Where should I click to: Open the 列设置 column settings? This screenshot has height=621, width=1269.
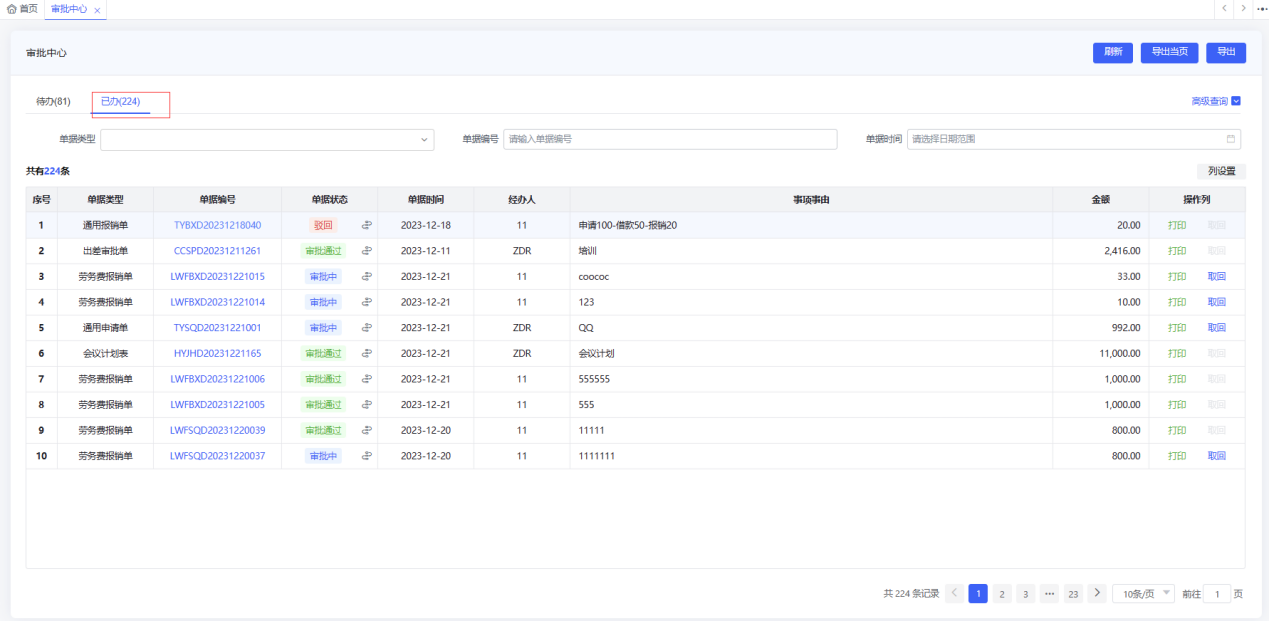[1221, 171]
